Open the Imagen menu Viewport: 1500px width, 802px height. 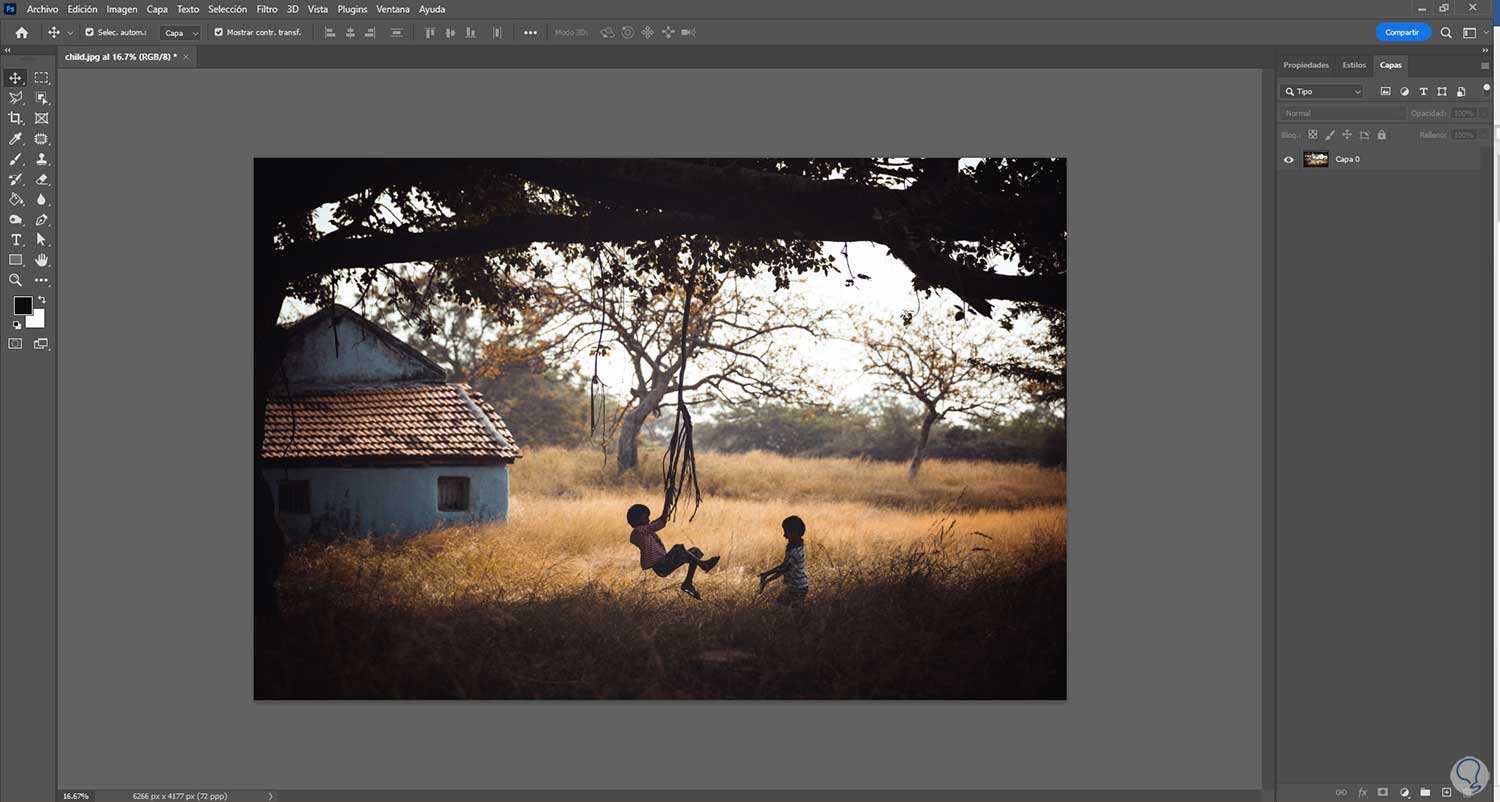[x=122, y=9]
